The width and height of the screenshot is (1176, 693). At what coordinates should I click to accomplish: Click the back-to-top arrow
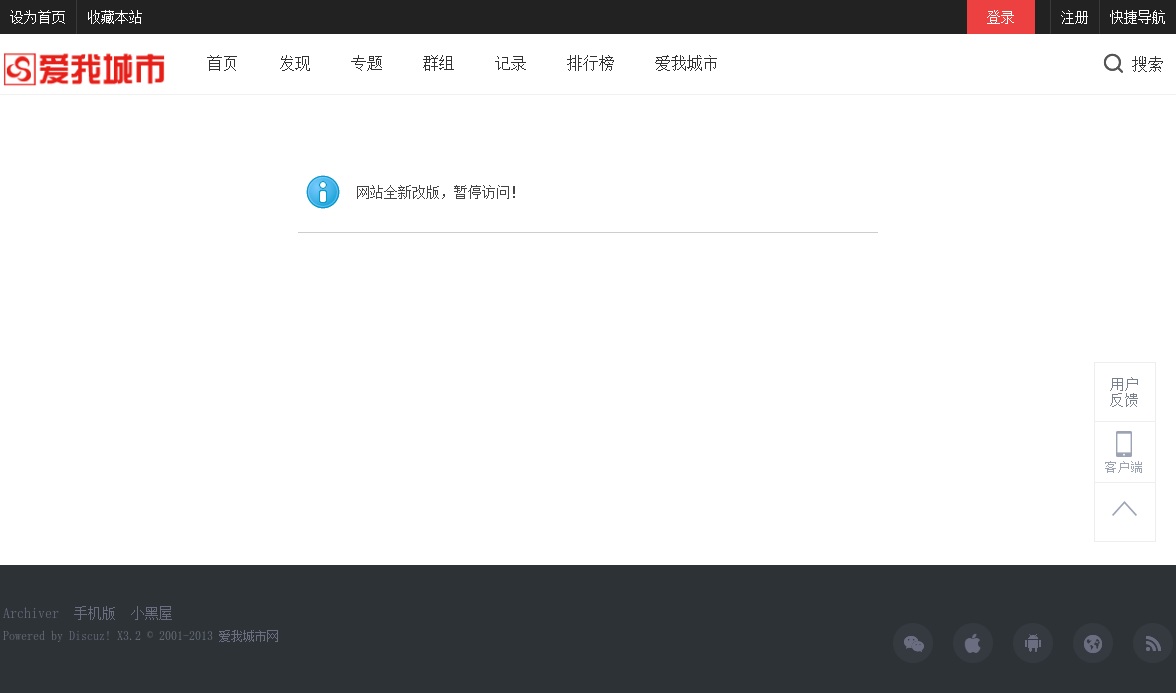1124,511
